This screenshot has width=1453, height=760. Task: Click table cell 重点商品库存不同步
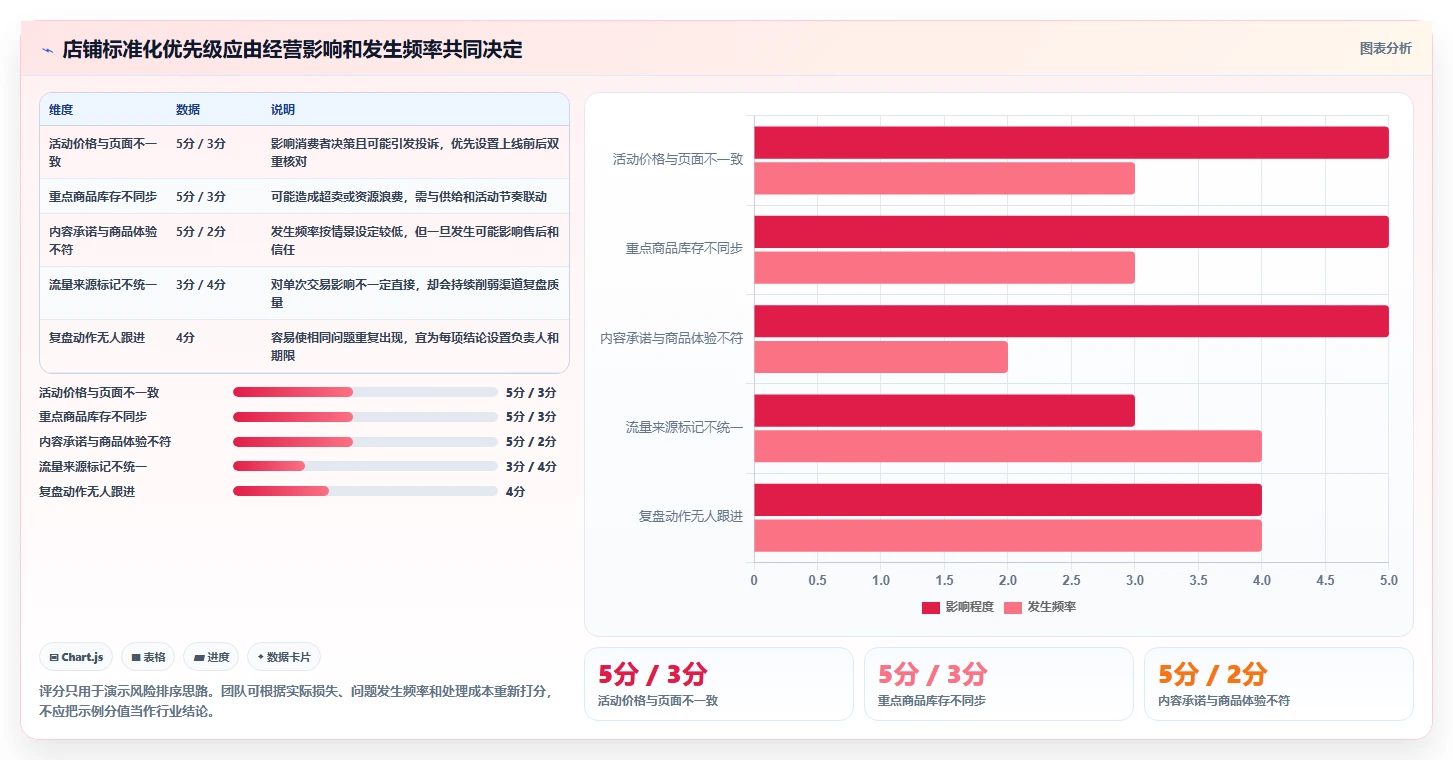104,196
